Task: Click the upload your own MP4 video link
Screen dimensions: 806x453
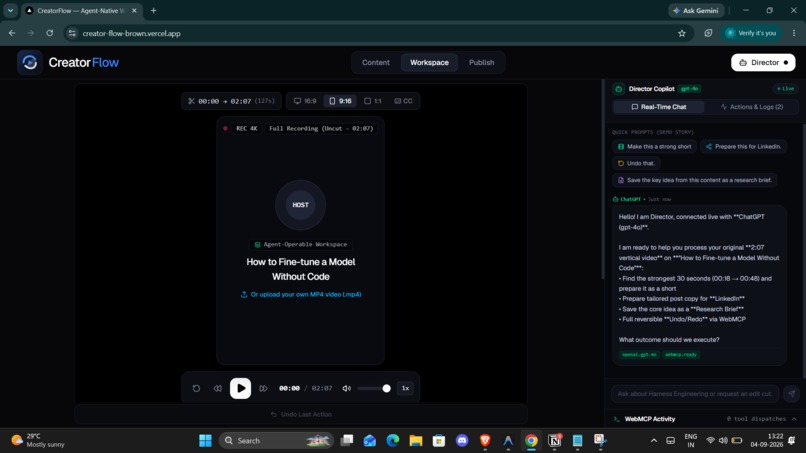Action: point(301,295)
